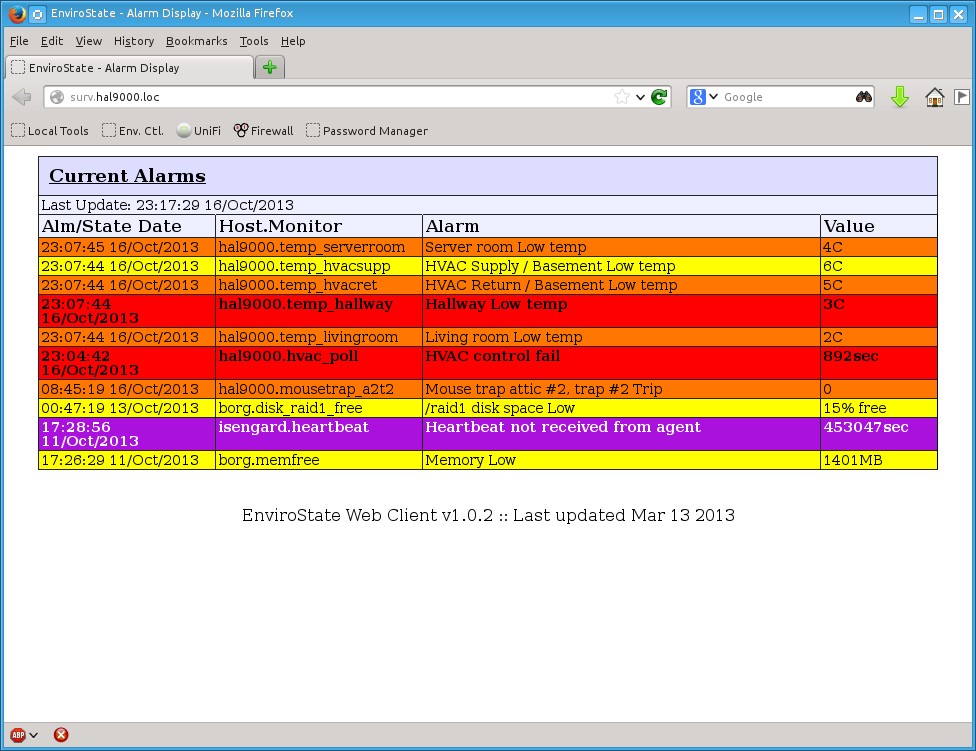Click the red X status bar icon
Viewport: 976px width, 751px height.
click(x=61, y=735)
